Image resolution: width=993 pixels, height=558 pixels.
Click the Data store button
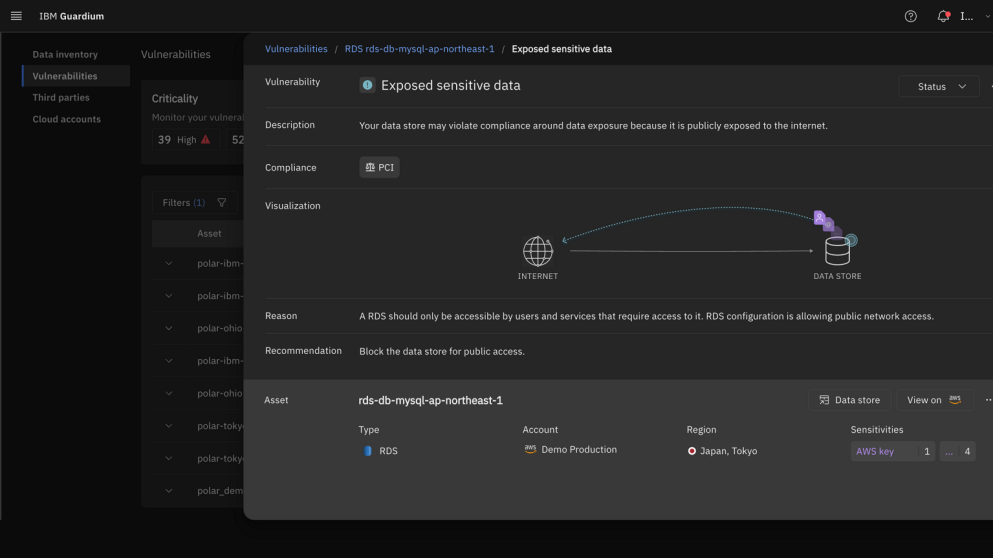[x=849, y=400]
